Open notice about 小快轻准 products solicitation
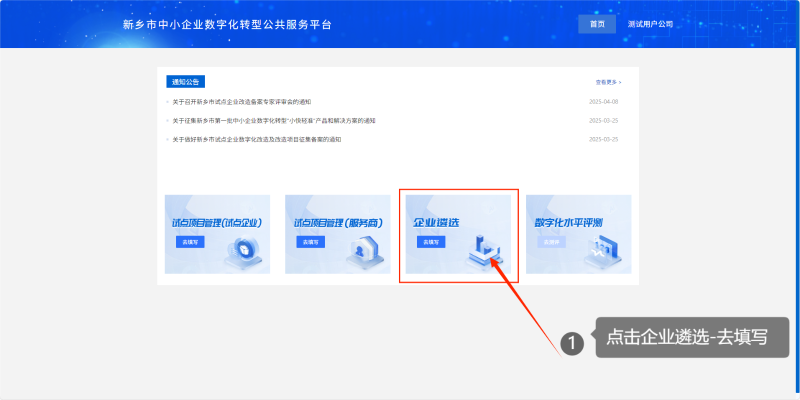 click(x=273, y=121)
